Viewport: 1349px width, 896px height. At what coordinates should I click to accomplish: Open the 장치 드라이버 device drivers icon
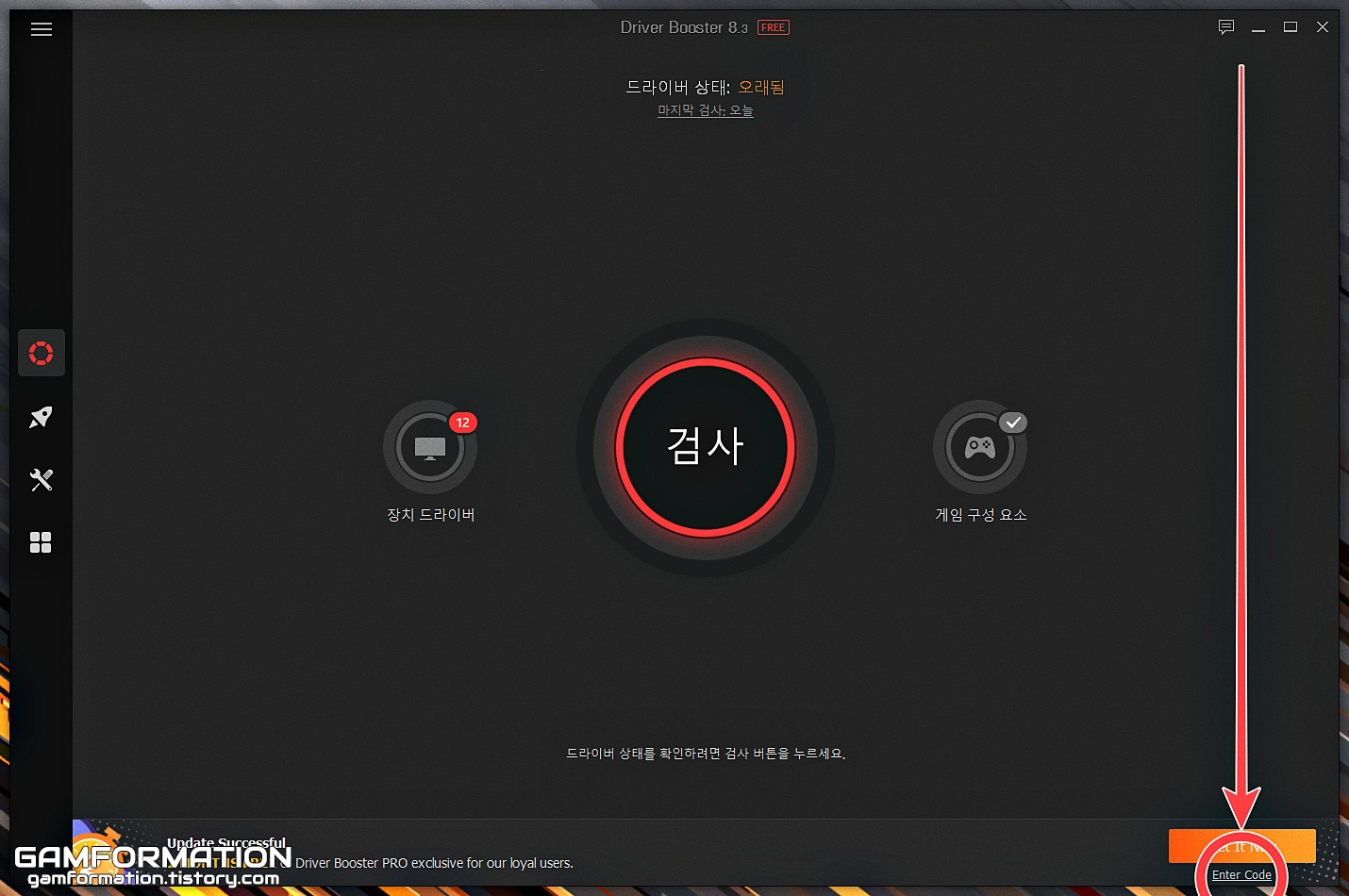pyautogui.click(x=430, y=447)
